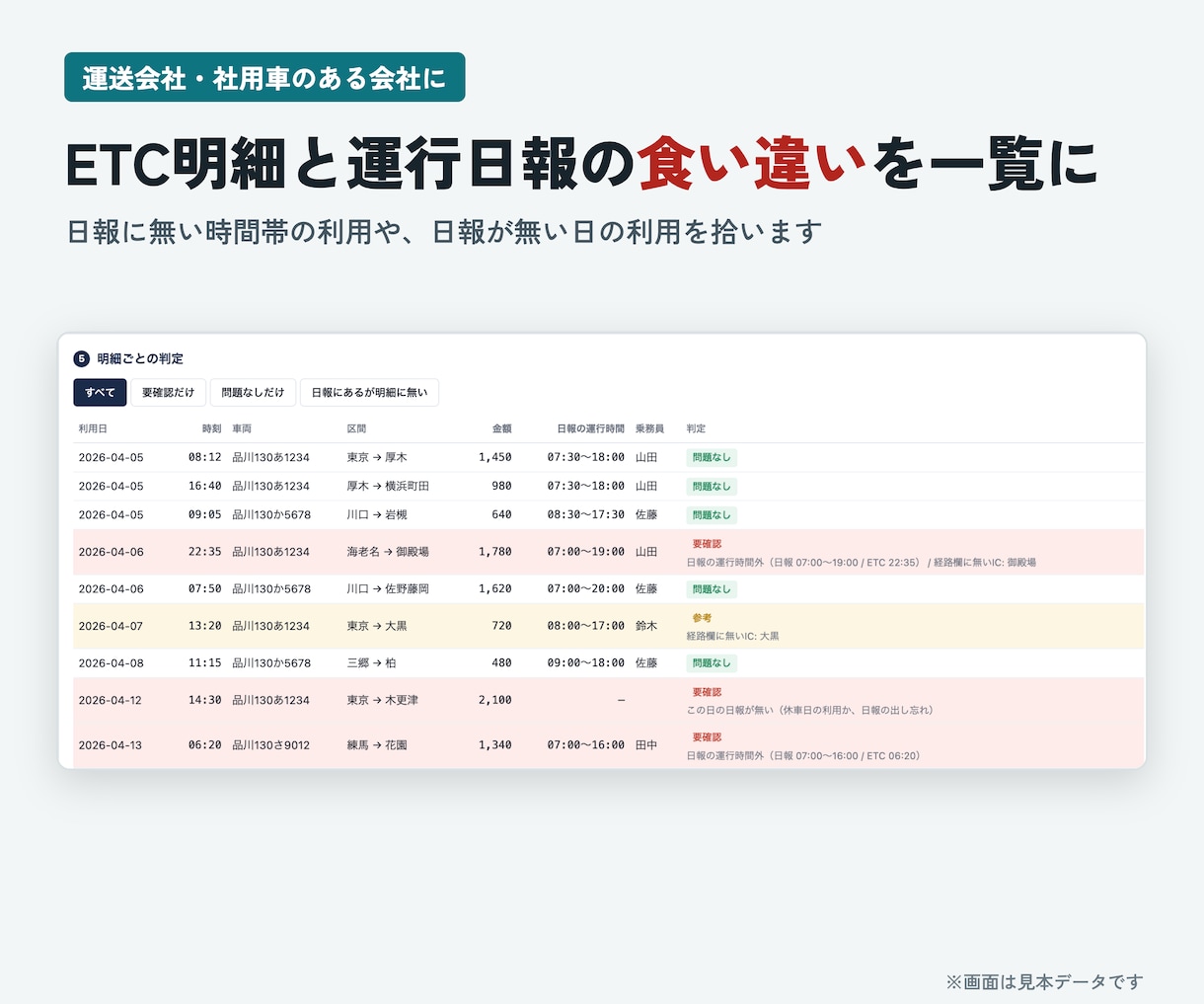1204x1004 pixels.
Task: Show 問題なしだけ entries
Action: [253, 392]
